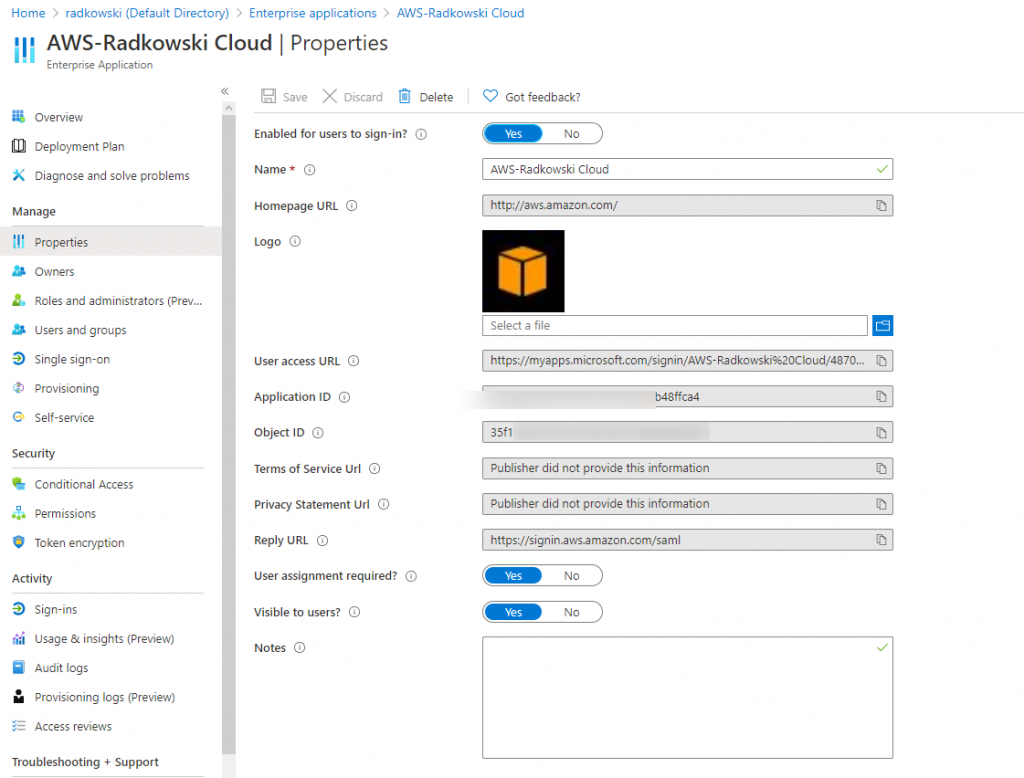Show info tooltip for Object ID
The height and width of the screenshot is (778, 1024).
pos(317,432)
